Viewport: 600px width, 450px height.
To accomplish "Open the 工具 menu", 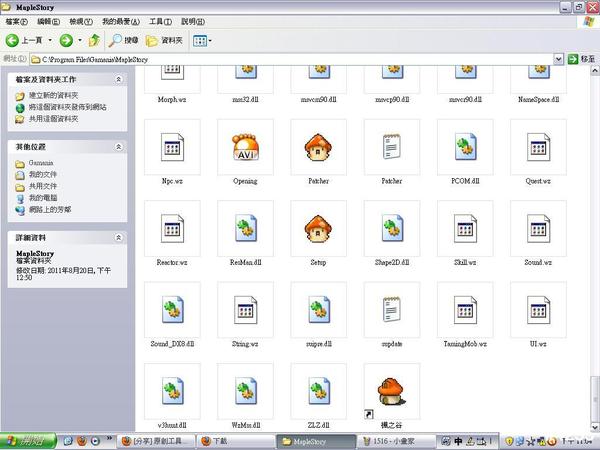I will pyautogui.click(x=159, y=20).
